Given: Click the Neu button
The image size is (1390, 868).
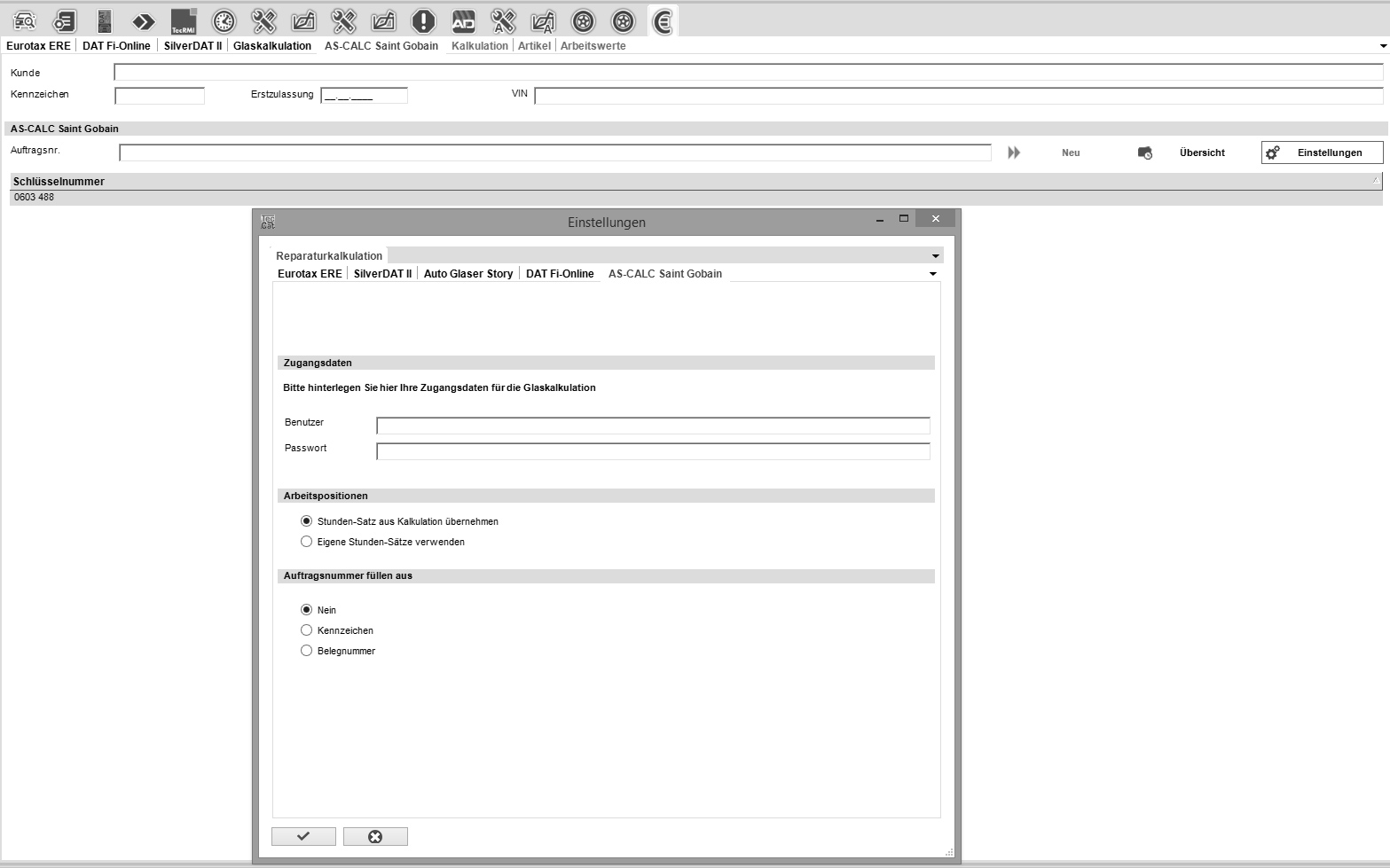Looking at the screenshot, I should coord(1071,152).
